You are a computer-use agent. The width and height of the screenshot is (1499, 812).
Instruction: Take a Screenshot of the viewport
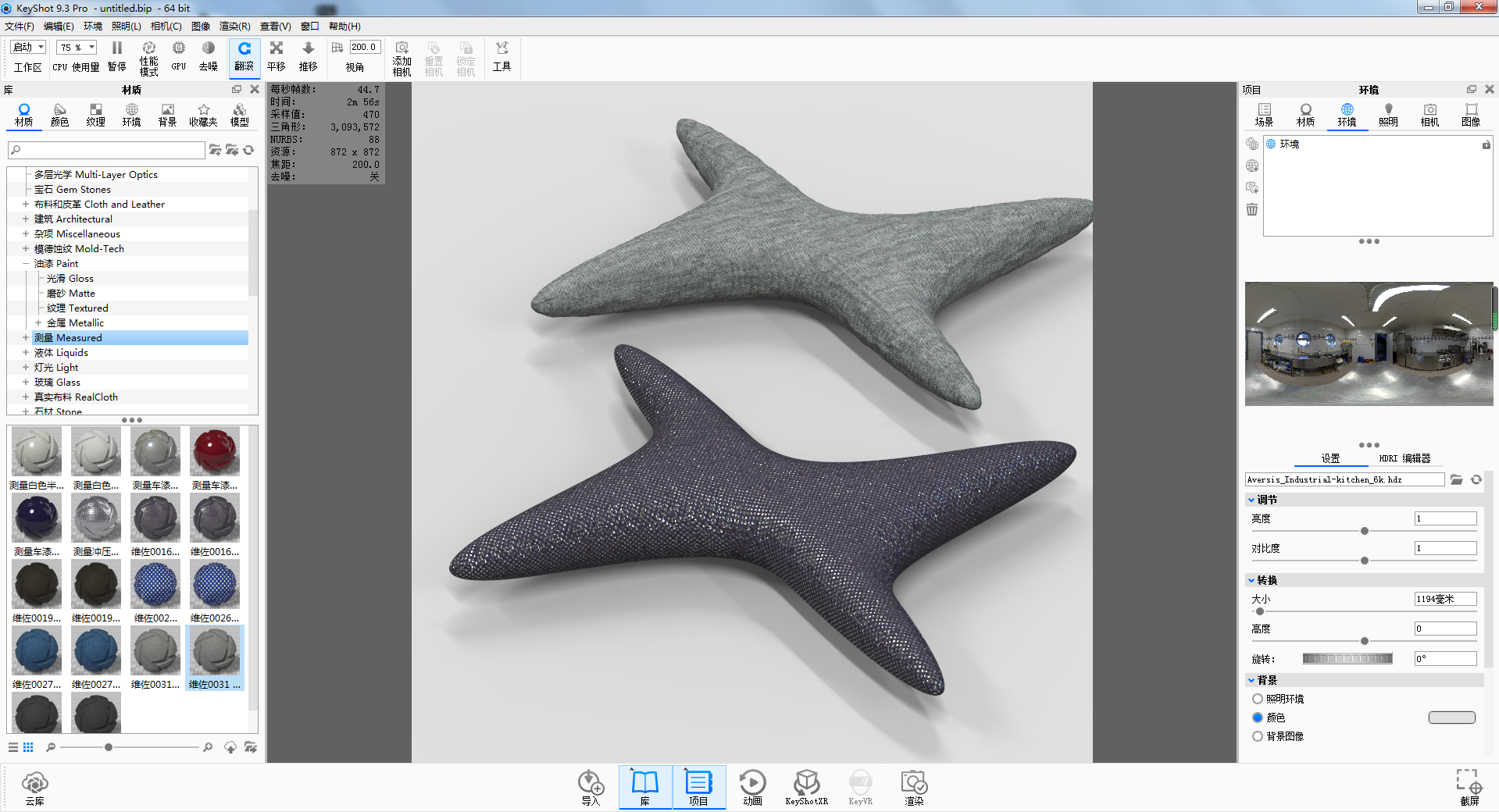coord(1469,787)
